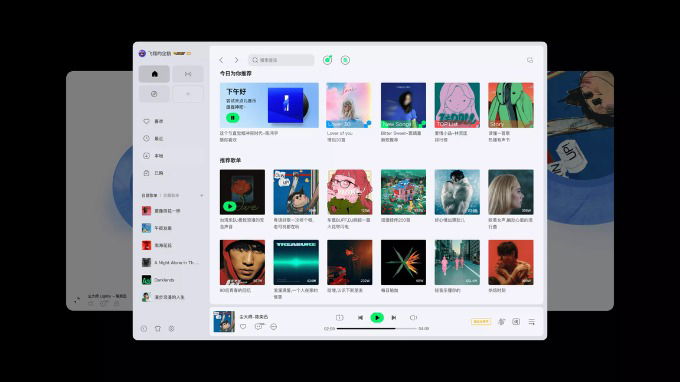Open the Story cover card
Image resolution: width=680 pixels, height=382 pixels.
tap(511, 105)
